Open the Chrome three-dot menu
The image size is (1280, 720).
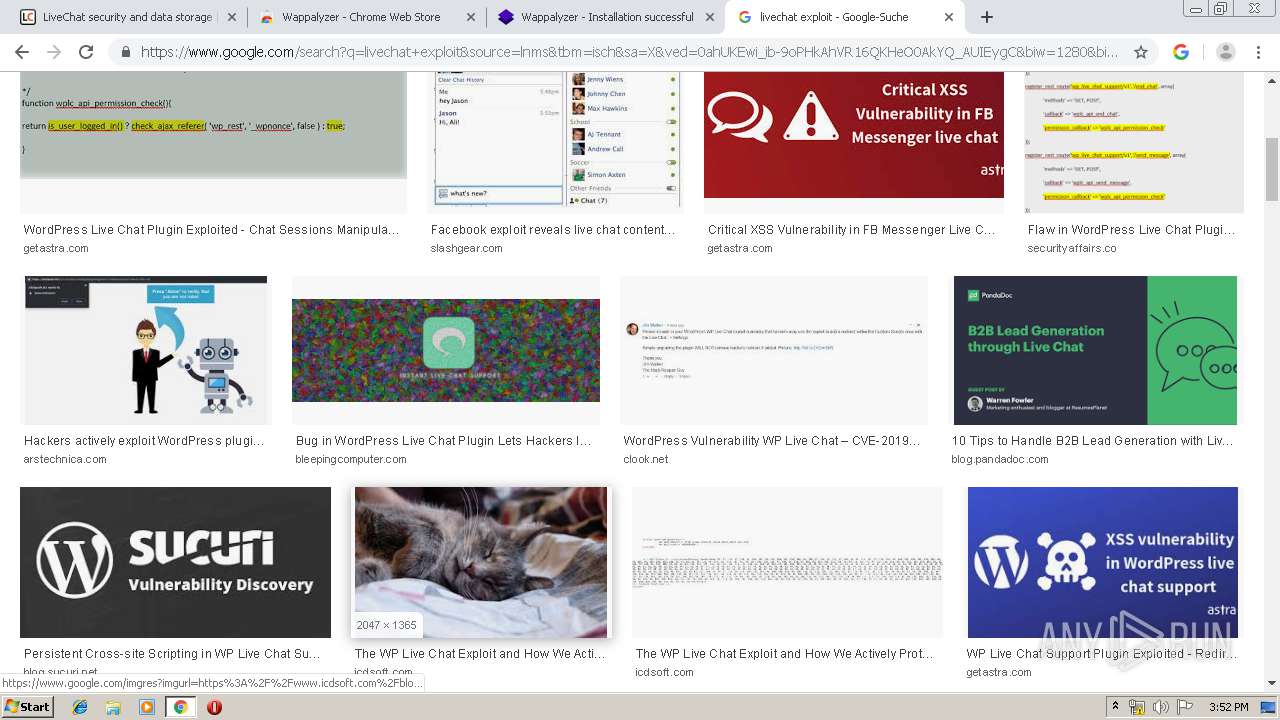(x=1260, y=52)
